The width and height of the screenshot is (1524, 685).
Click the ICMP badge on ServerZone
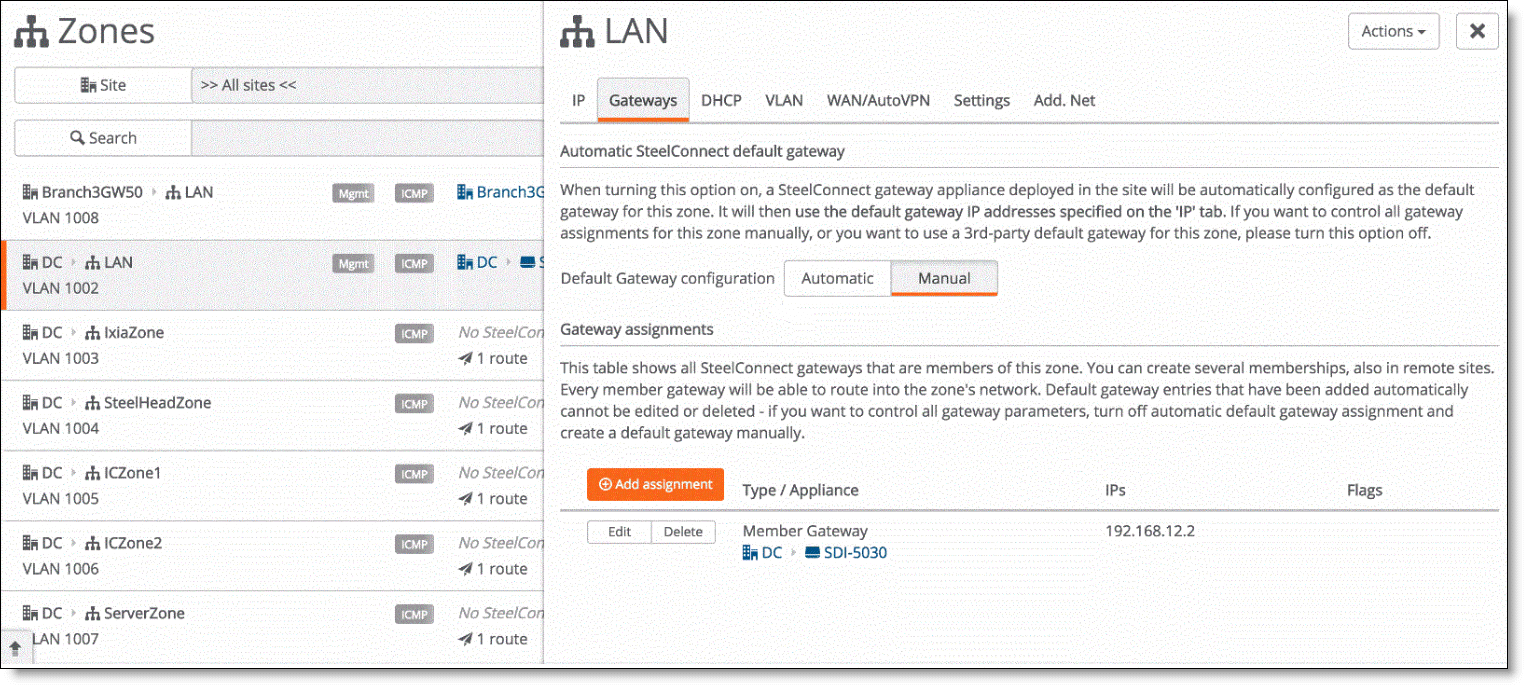click(415, 613)
